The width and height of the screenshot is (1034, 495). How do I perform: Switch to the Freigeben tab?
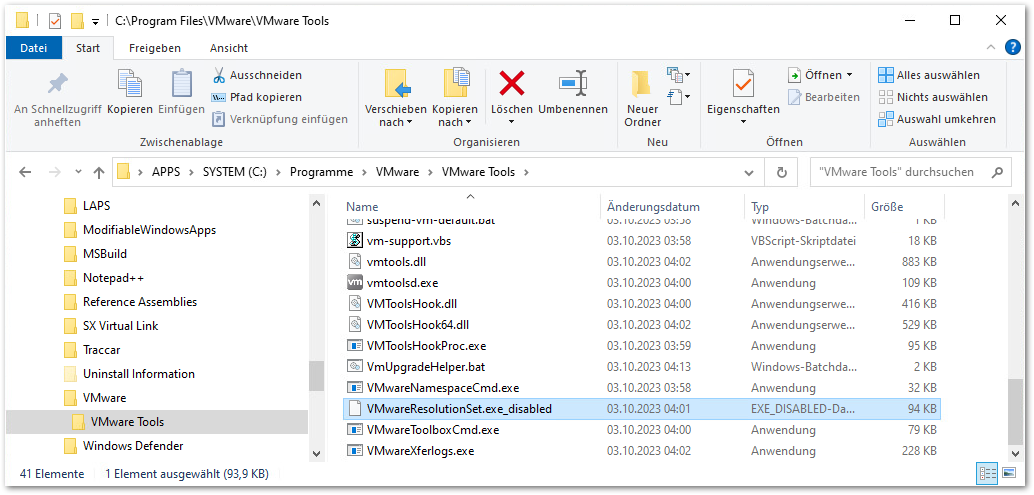coord(155,48)
